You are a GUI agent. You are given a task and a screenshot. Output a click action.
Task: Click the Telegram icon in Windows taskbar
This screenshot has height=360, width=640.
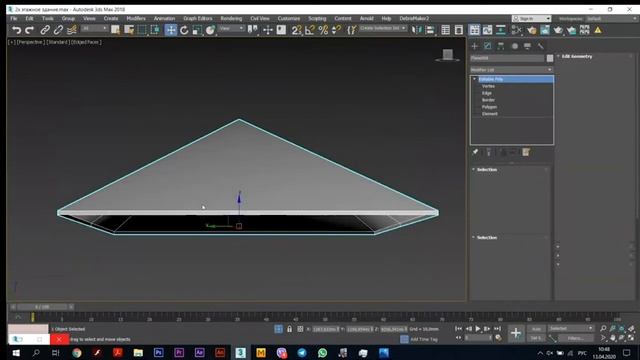point(302,353)
